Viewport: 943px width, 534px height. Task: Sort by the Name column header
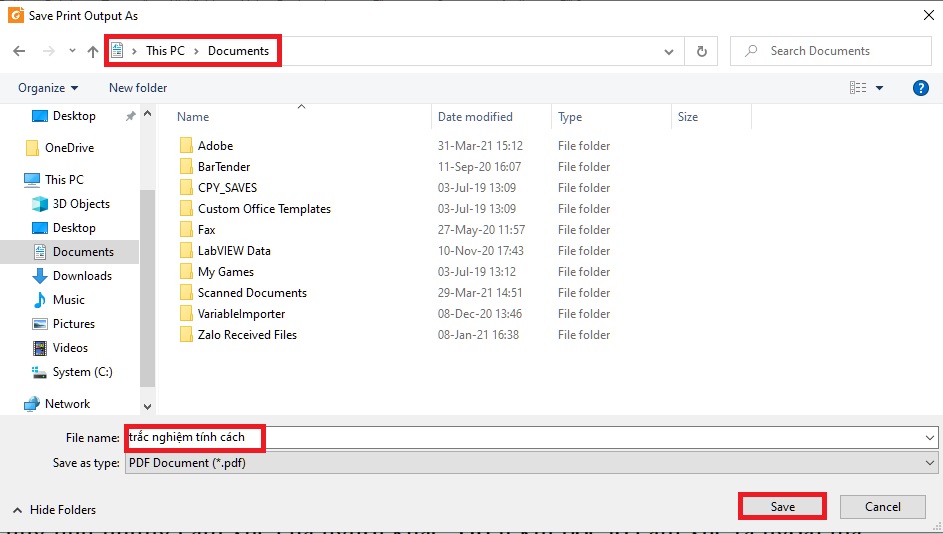[192, 117]
